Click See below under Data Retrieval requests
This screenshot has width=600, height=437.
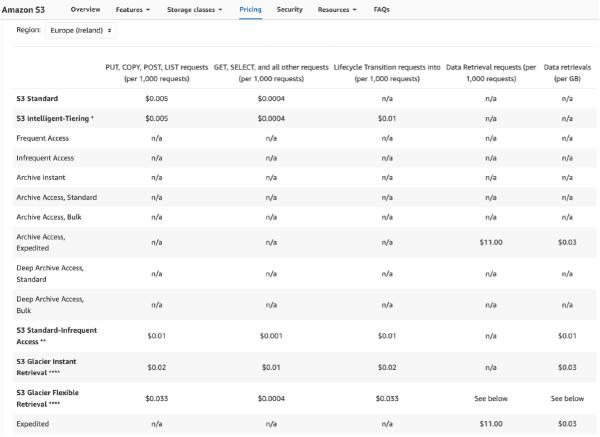tap(491, 398)
